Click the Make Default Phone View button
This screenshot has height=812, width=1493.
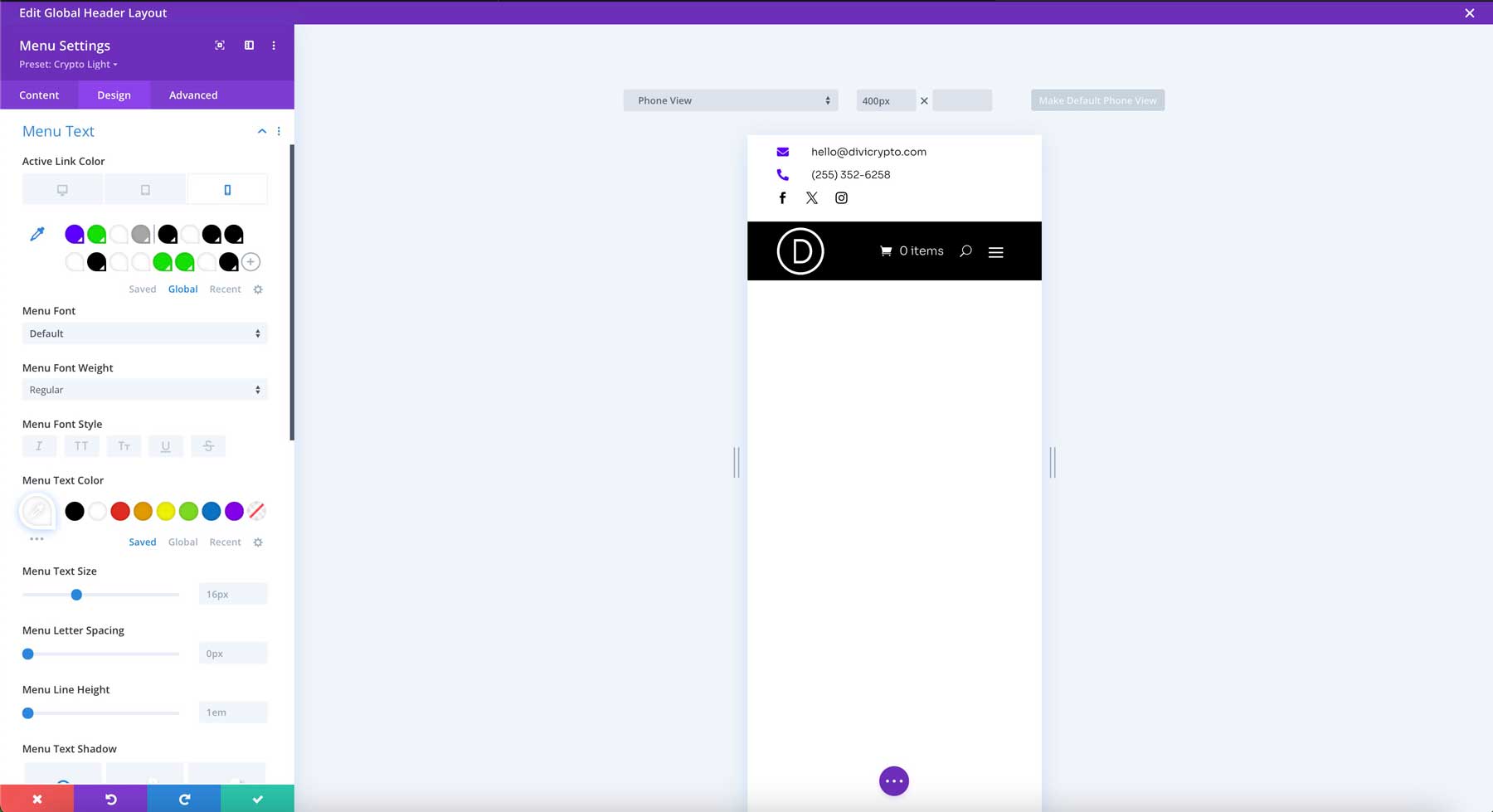point(1097,100)
